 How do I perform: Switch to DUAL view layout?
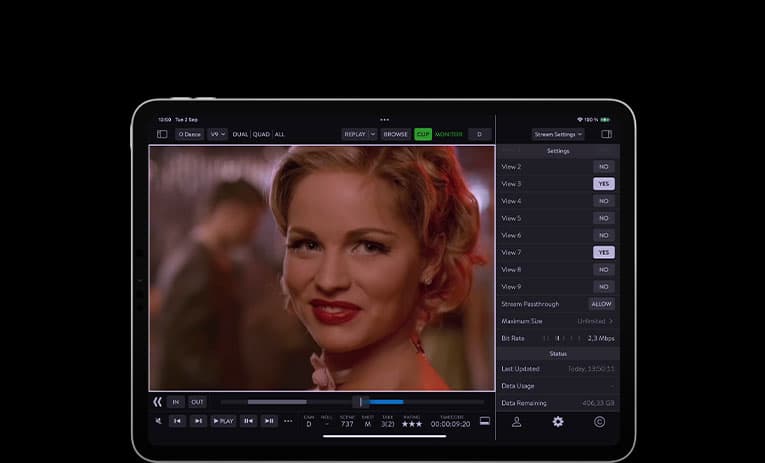coord(240,134)
